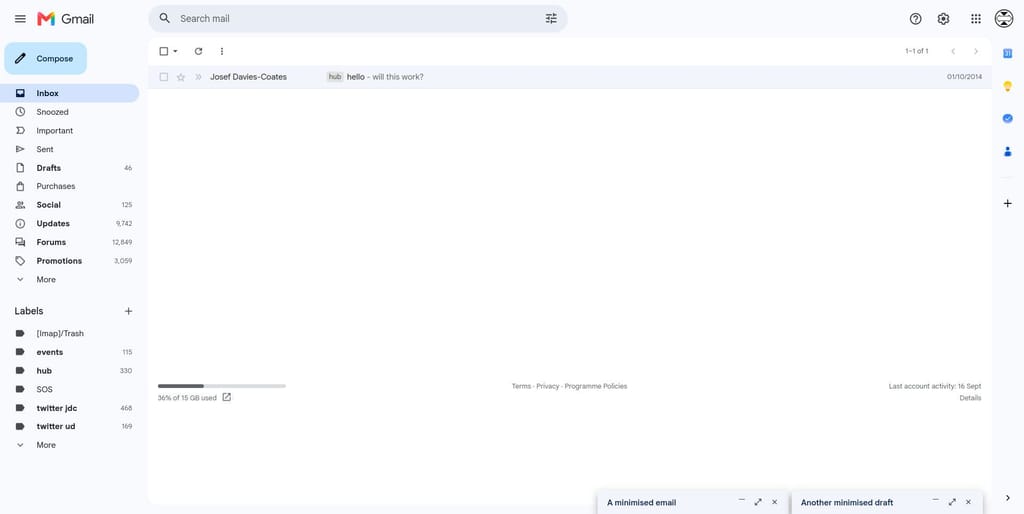The height and width of the screenshot is (514, 1024).
Task: Open the Drafts folder
Action: (70, 168)
